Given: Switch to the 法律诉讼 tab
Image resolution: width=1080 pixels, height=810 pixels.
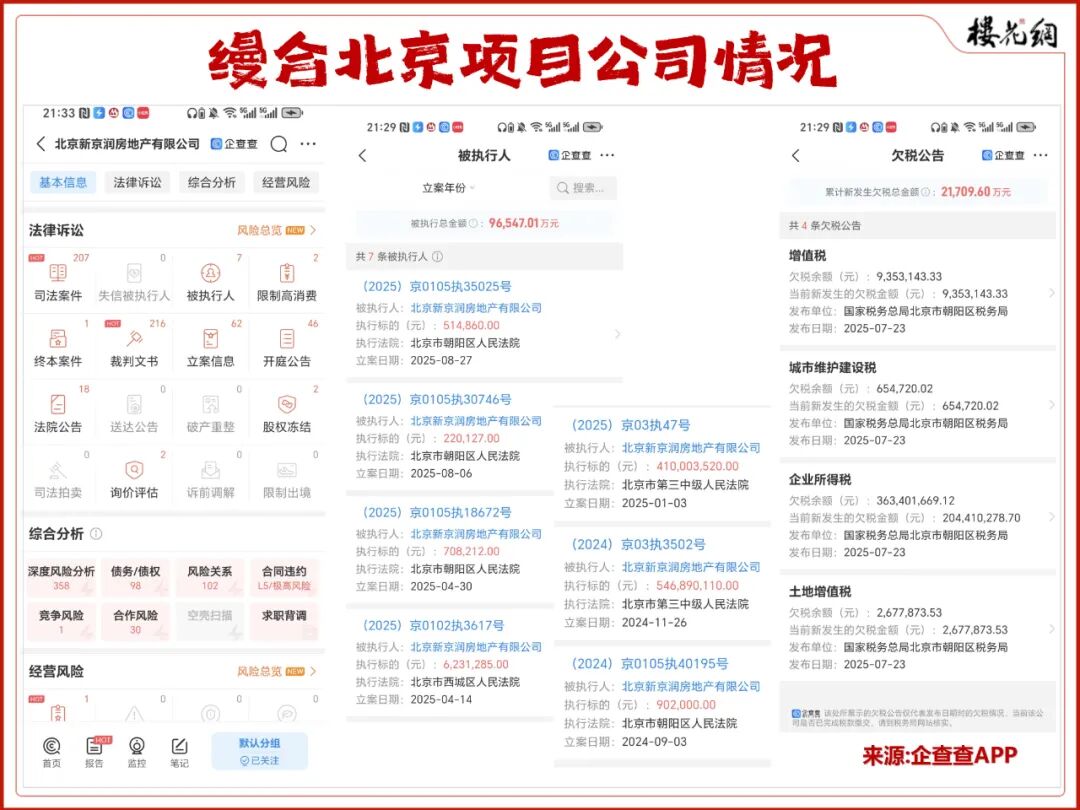Looking at the screenshot, I should coord(137,183).
